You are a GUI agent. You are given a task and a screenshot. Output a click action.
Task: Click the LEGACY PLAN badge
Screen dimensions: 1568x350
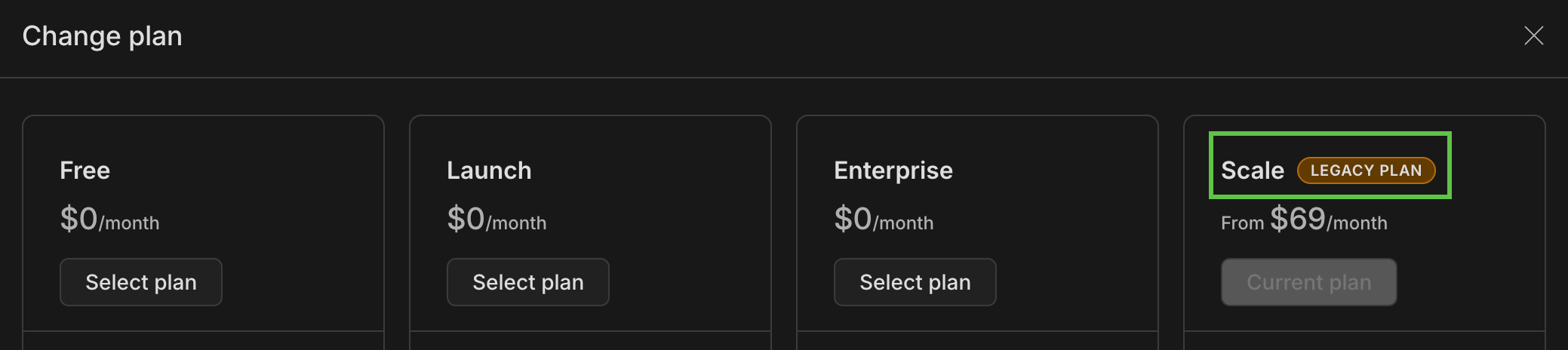point(1366,170)
